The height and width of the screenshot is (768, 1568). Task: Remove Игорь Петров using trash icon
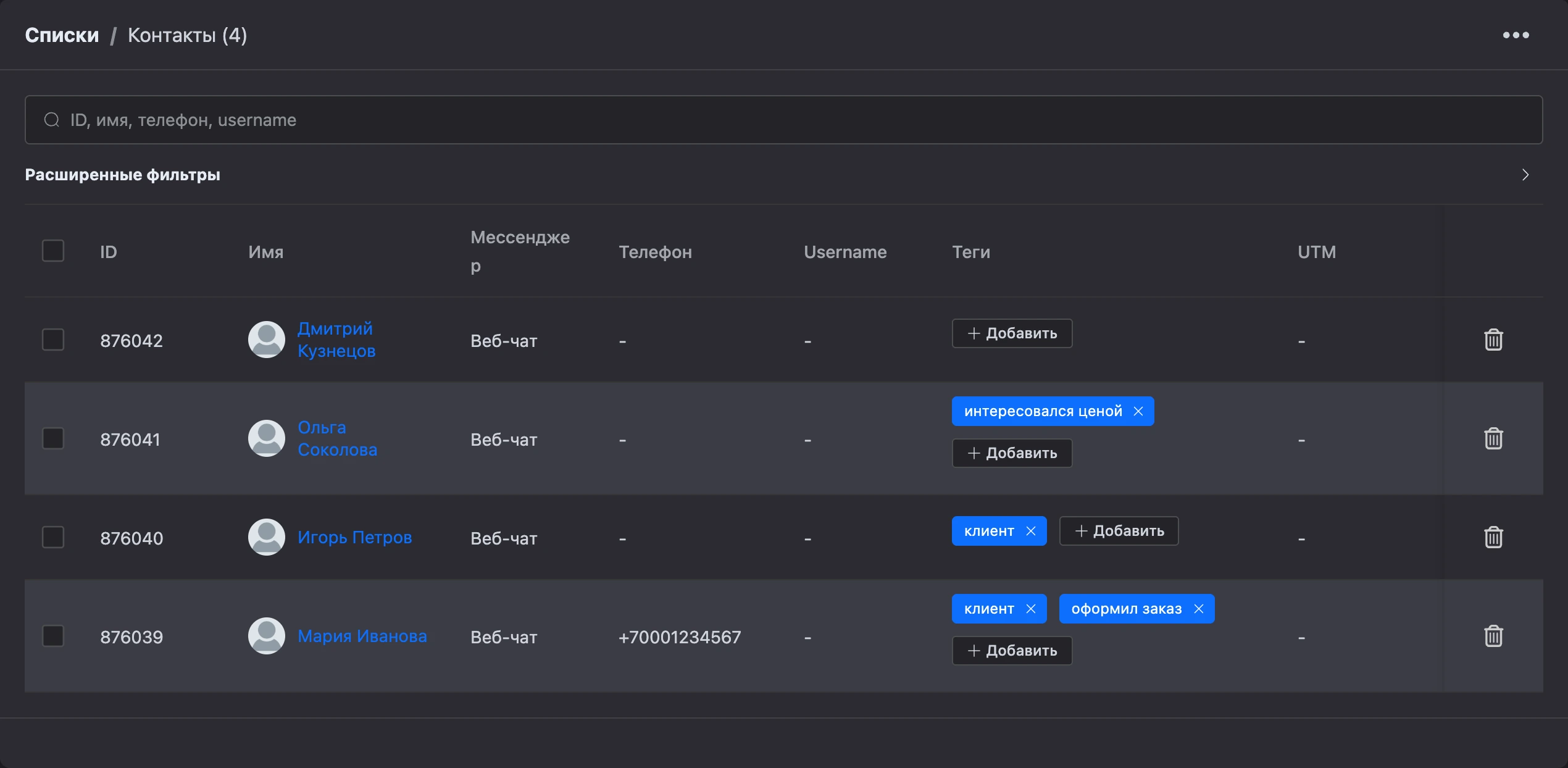tap(1493, 537)
